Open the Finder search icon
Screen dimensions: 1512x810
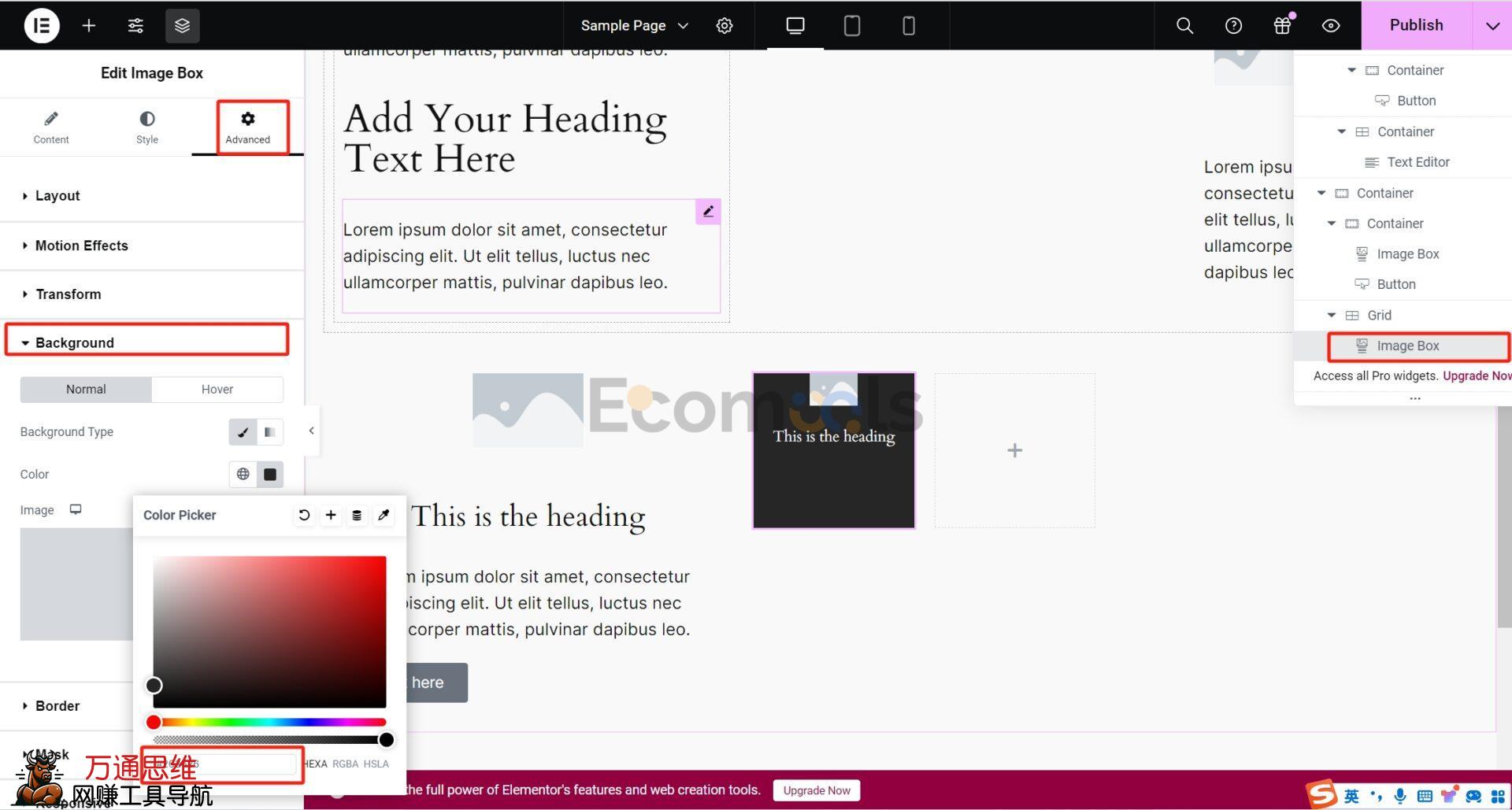click(x=1184, y=25)
